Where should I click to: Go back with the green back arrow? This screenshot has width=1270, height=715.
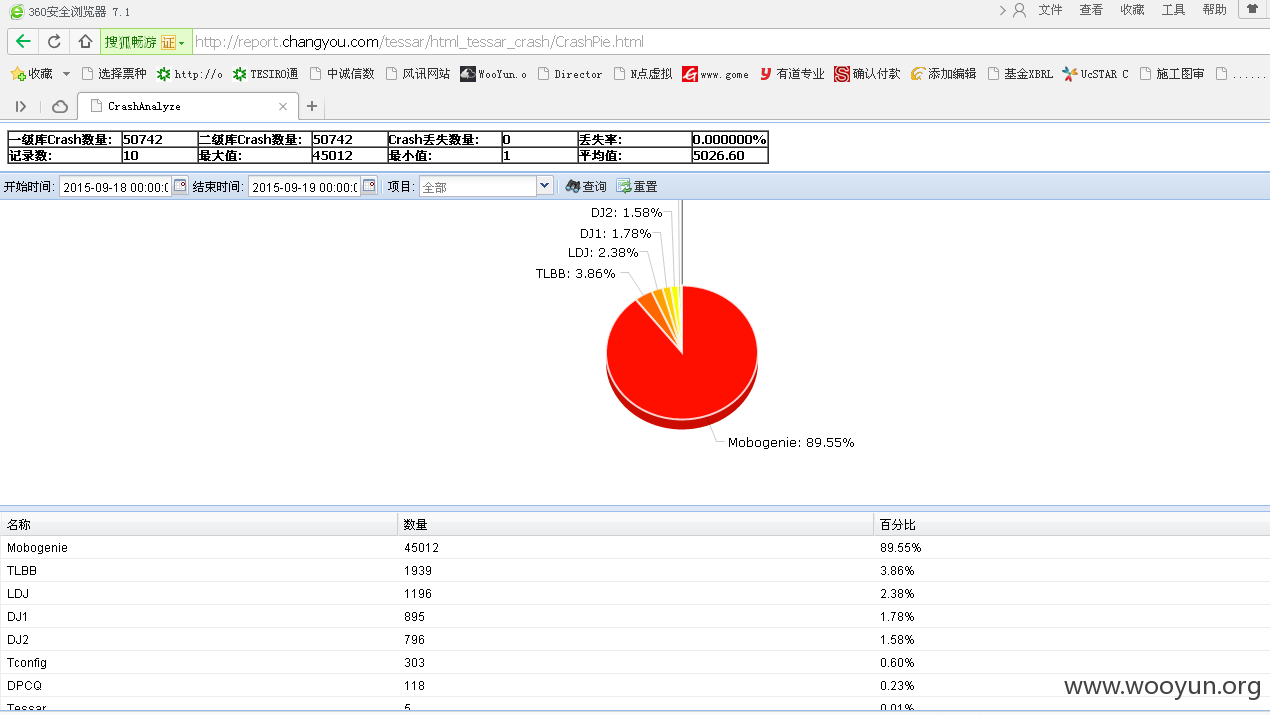tap(22, 42)
